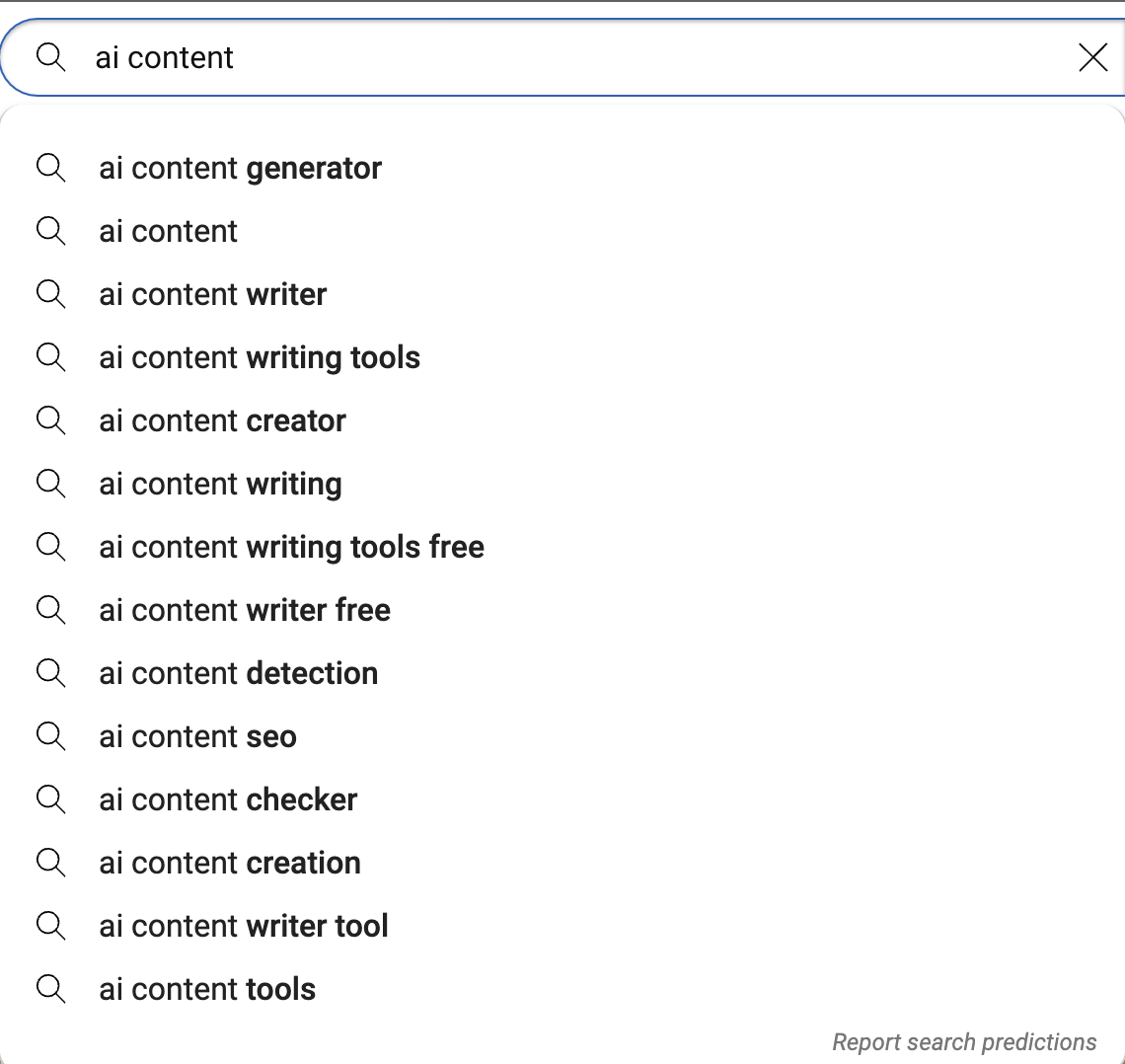Click magnifier icon beside 'ai content detection'
This screenshot has height=1064, width=1125.
point(51,673)
